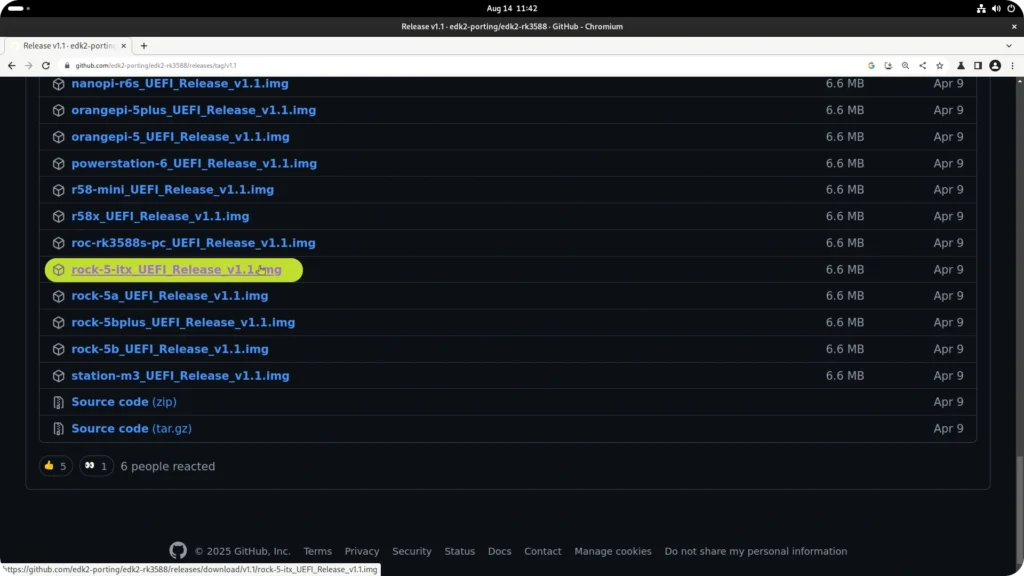Click the GitHub logo in the footer

pyautogui.click(x=178, y=551)
